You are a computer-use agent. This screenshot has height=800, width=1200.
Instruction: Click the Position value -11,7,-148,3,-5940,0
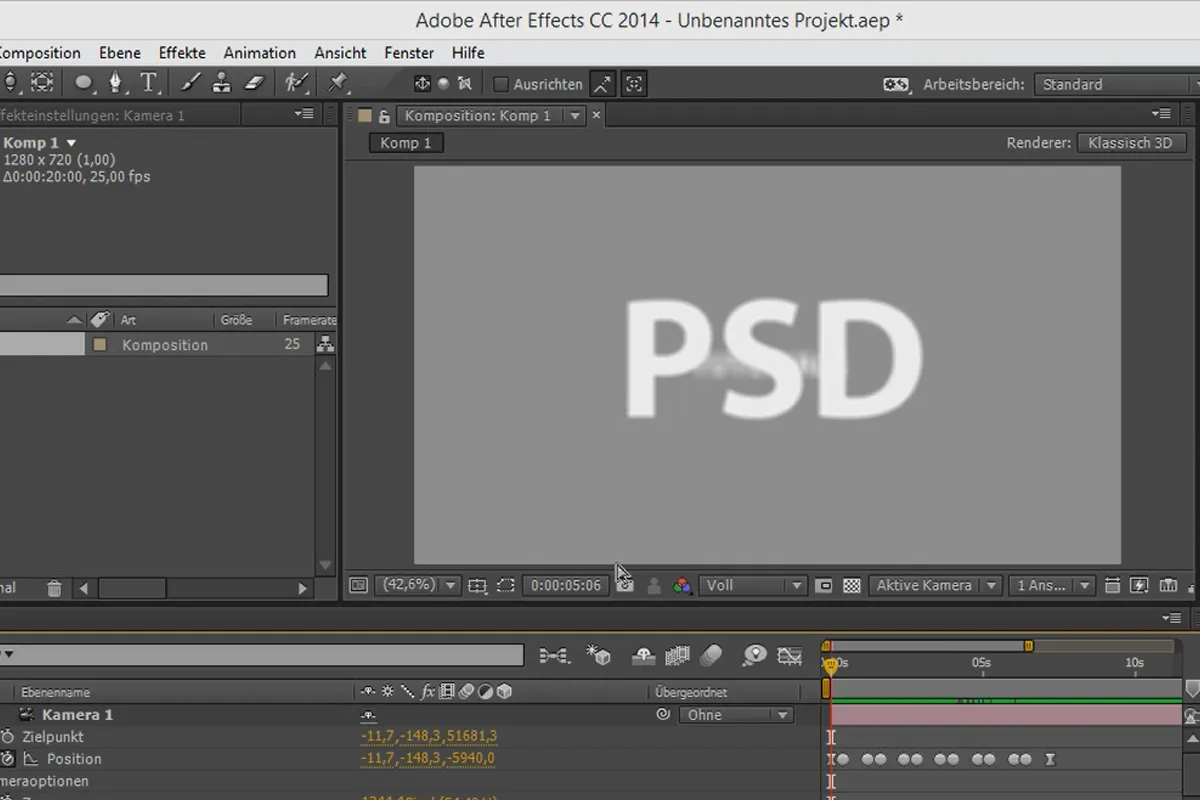coord(428,759)
